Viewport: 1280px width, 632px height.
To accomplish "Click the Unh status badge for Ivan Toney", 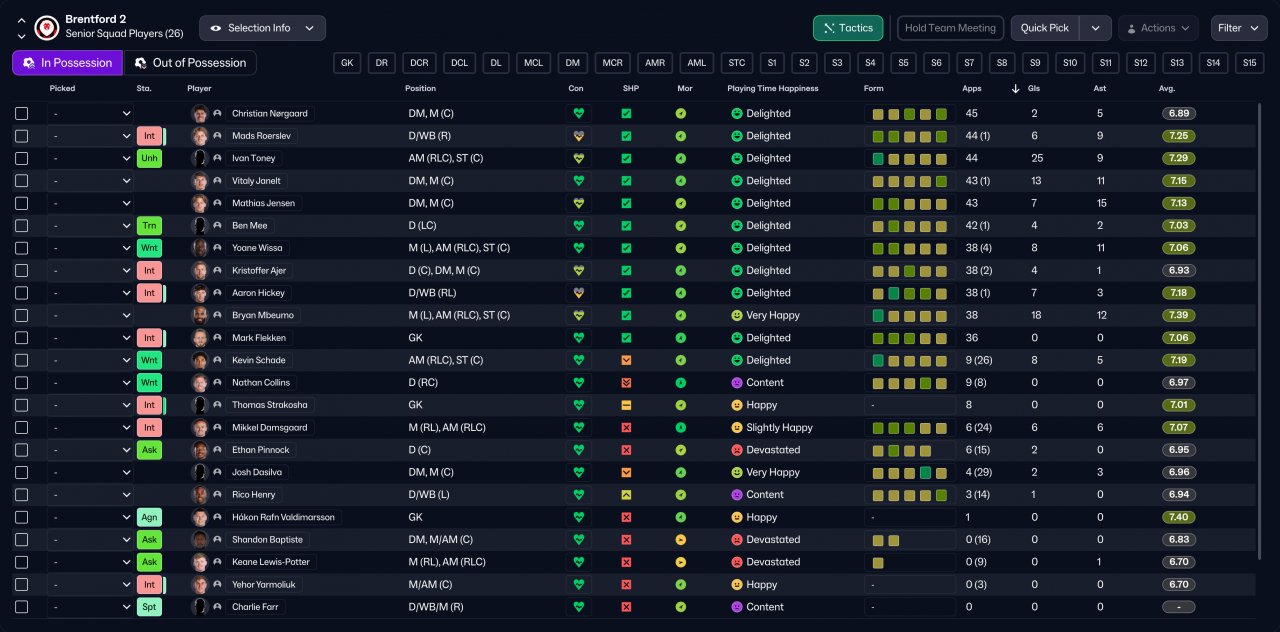I will click(x=149, y=158).
